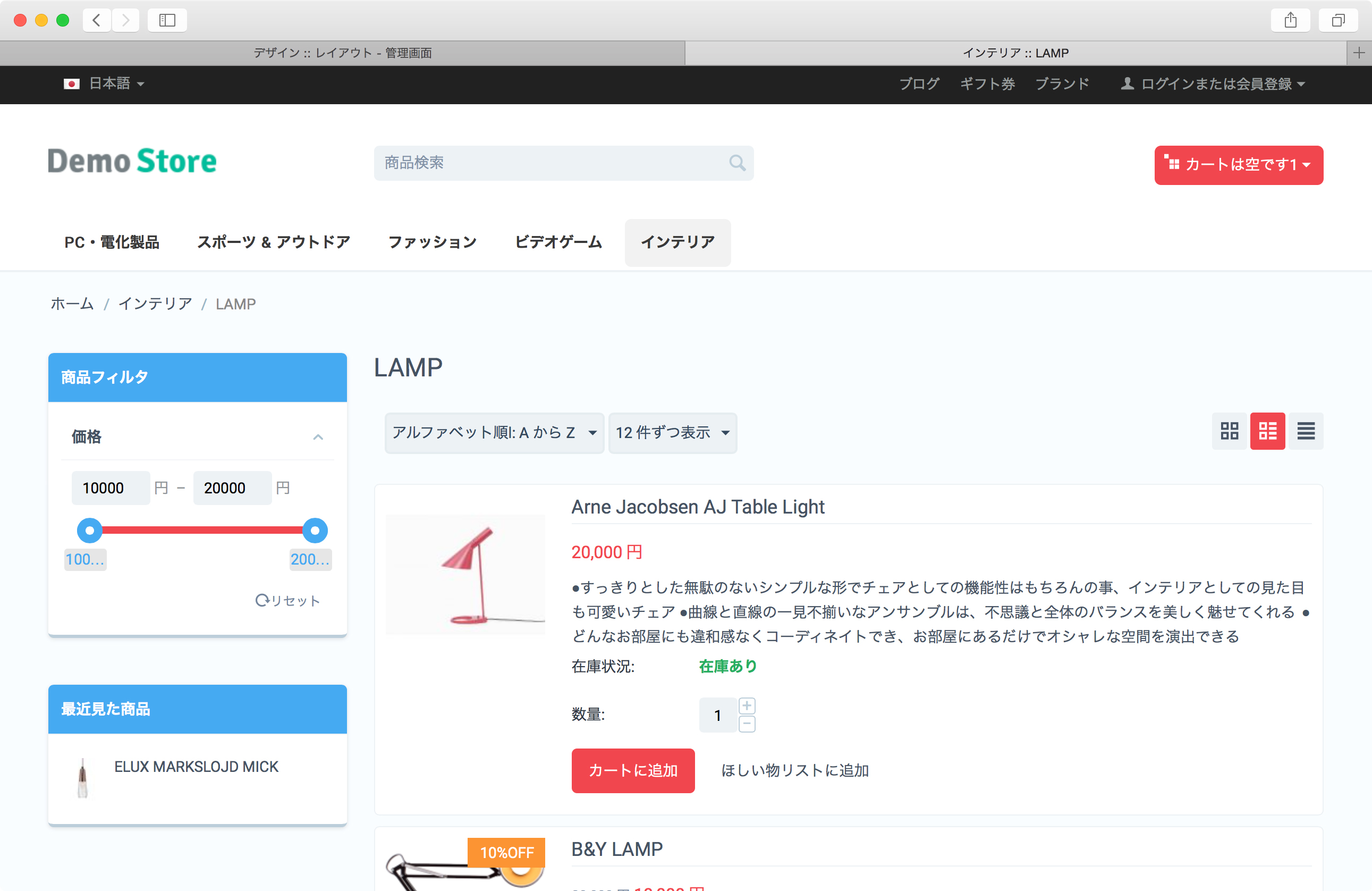Click the minimum price field 10000

click(x=111, y=488)
